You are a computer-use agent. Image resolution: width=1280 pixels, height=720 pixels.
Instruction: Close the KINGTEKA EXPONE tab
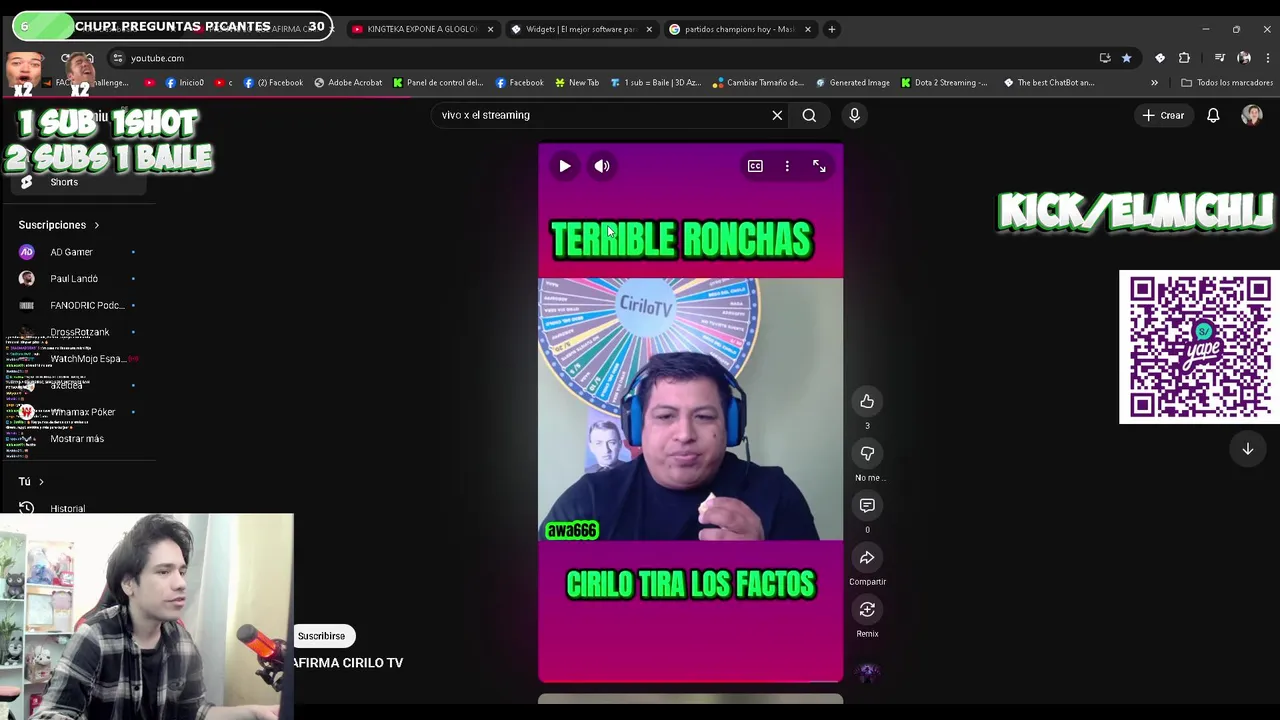coord(490,29)
